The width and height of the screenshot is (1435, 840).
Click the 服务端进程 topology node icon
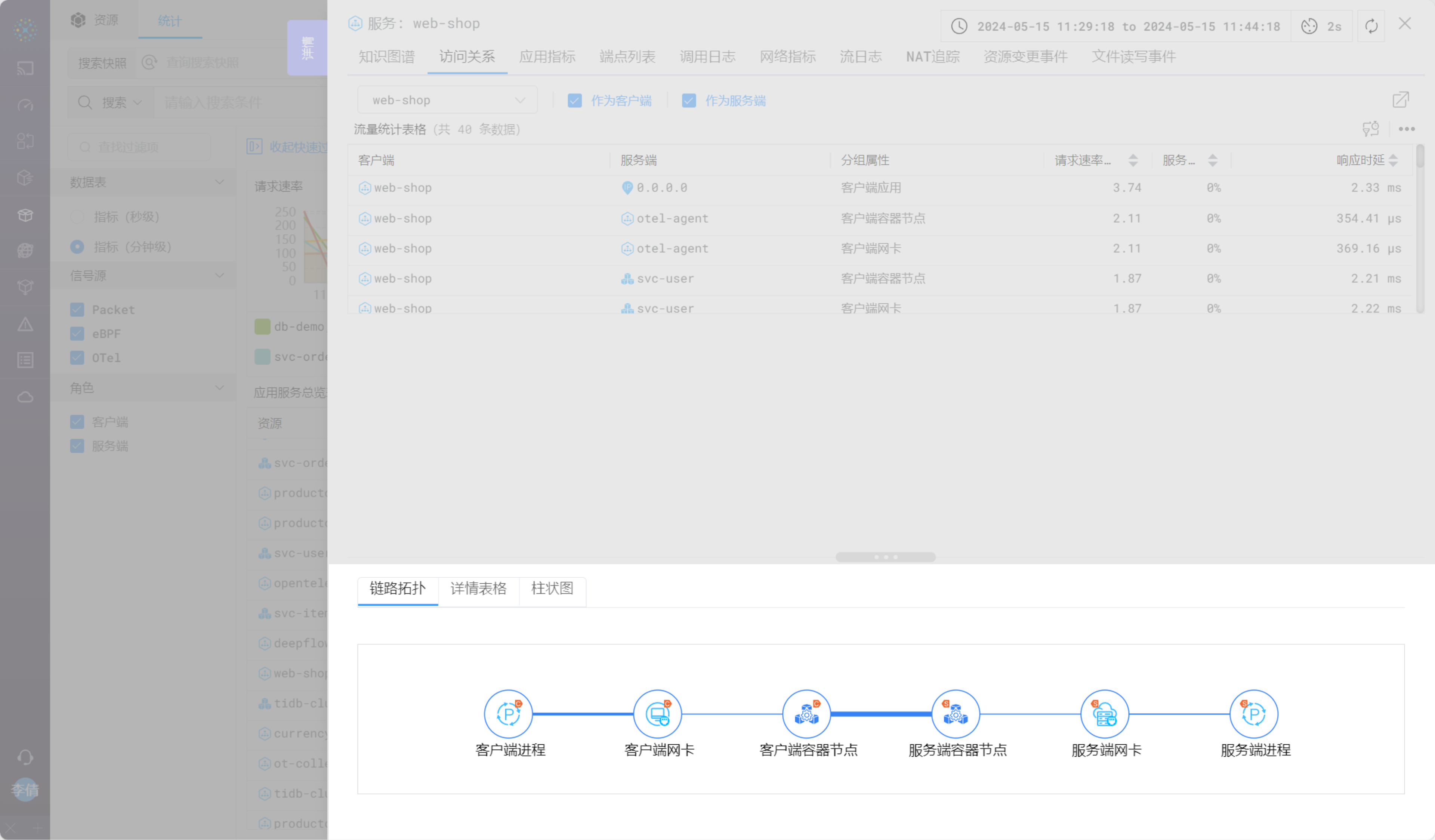pos(1254,714)
